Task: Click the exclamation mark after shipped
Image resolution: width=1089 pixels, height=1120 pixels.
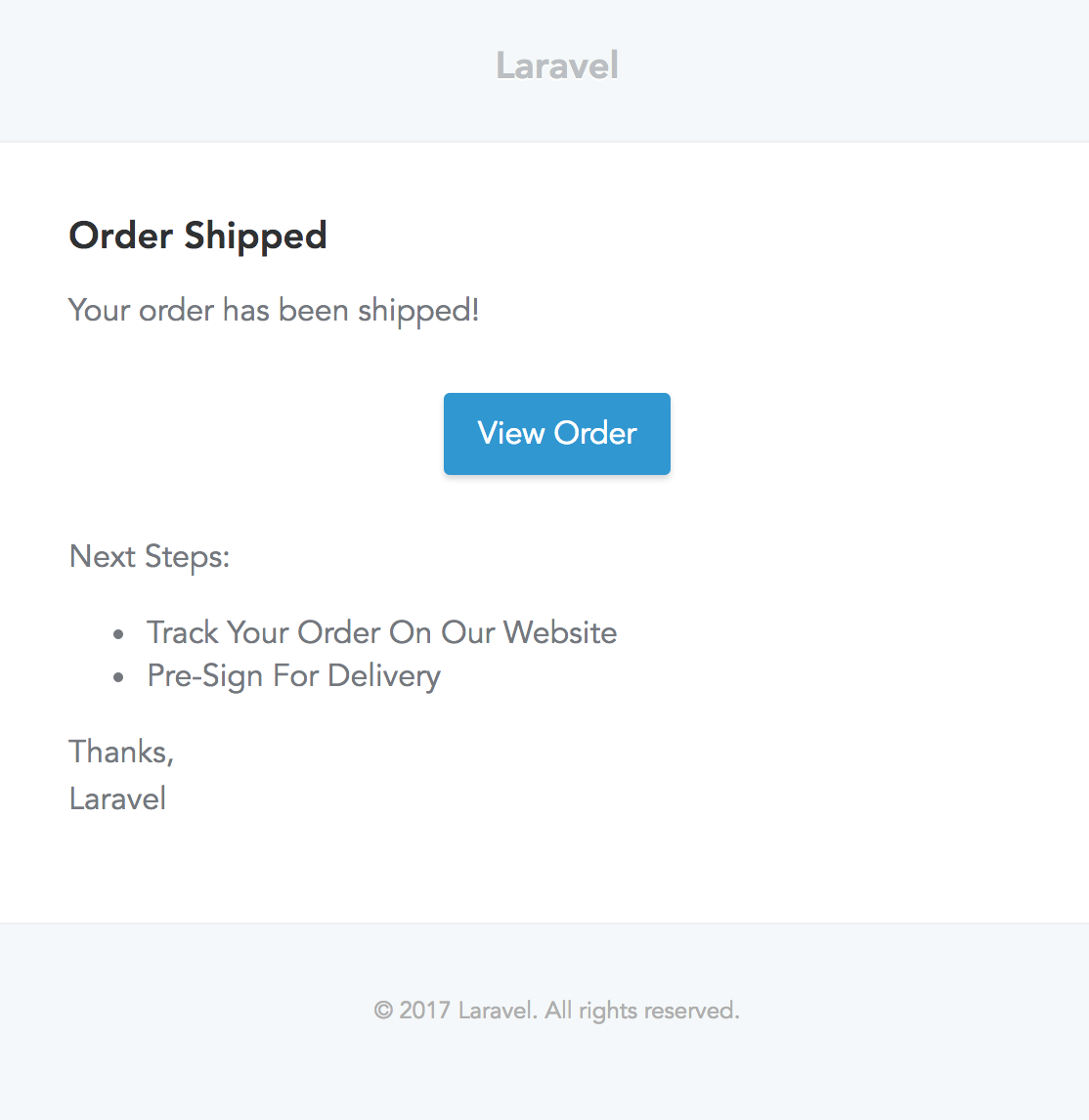Action: coord(474,310)
